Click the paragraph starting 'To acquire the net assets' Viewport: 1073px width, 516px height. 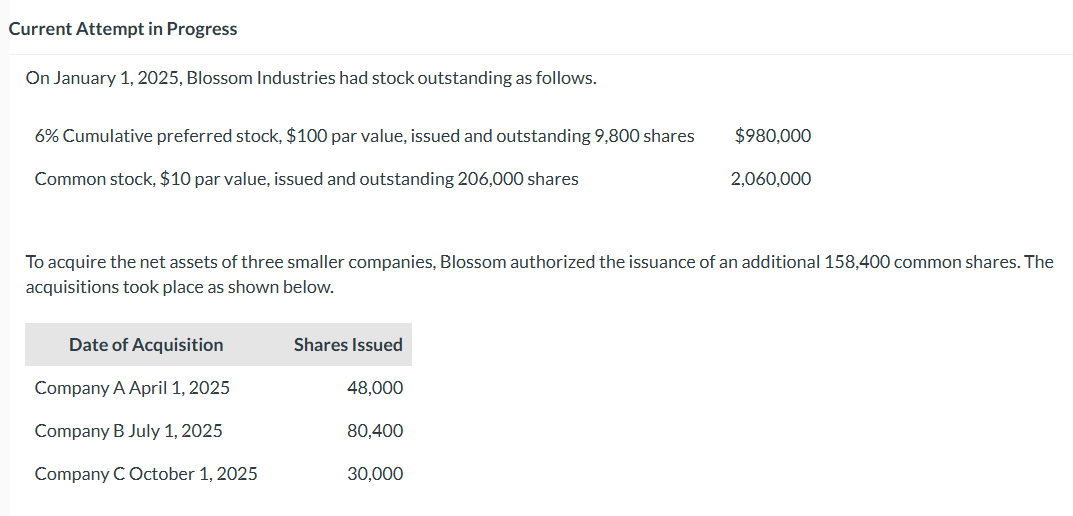pyautogui.click(x=538, y=263)
